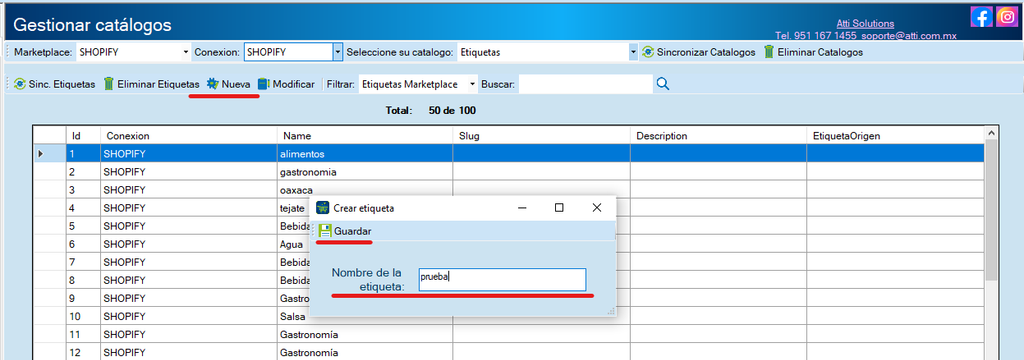Click the Id 2 cell
Screen dimensions: 1024x360
click(83, 172)
